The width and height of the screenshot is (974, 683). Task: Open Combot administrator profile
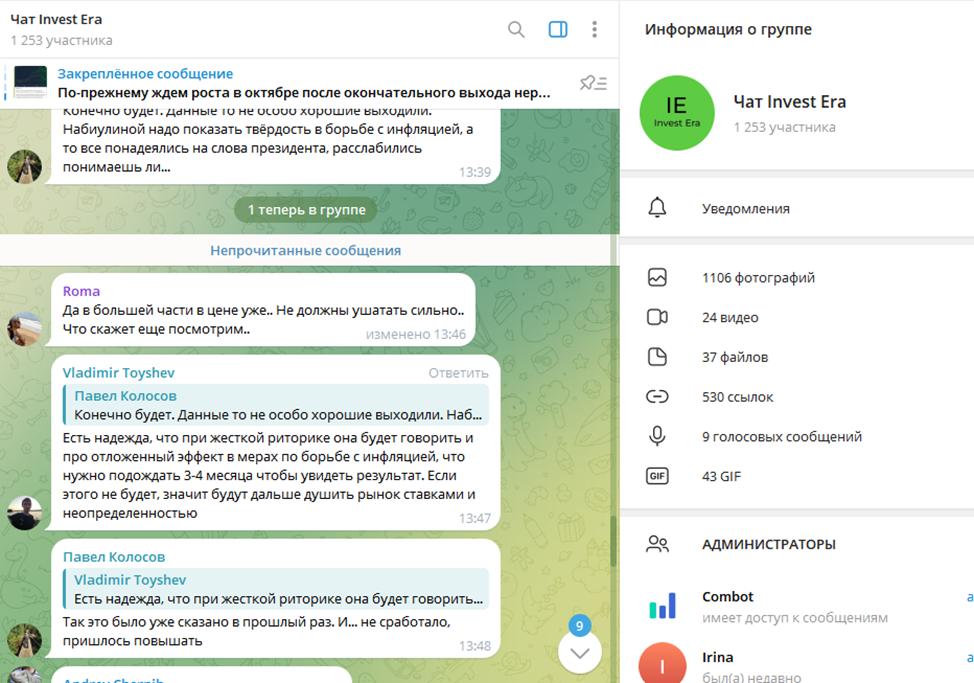[797, 607]
